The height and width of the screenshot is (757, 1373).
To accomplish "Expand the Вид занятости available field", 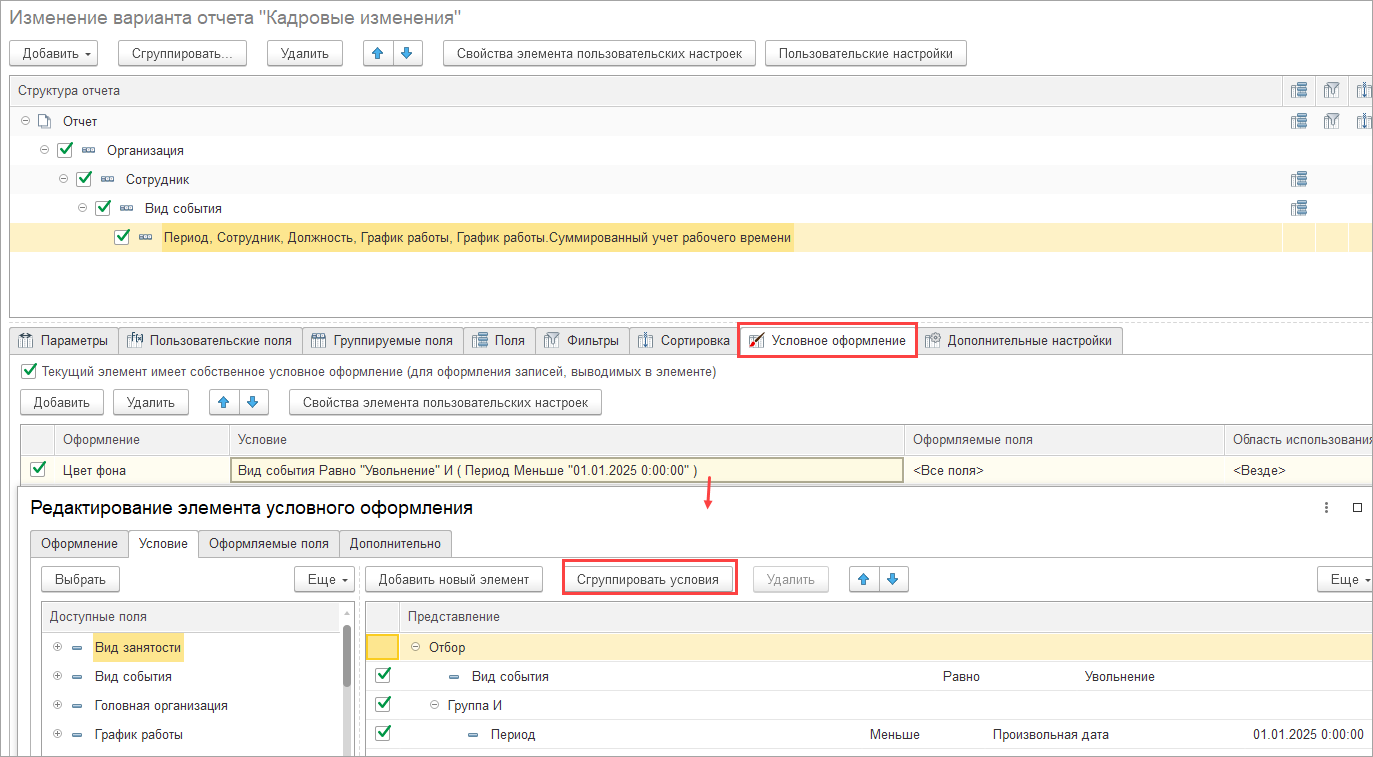I will (57, 648).
